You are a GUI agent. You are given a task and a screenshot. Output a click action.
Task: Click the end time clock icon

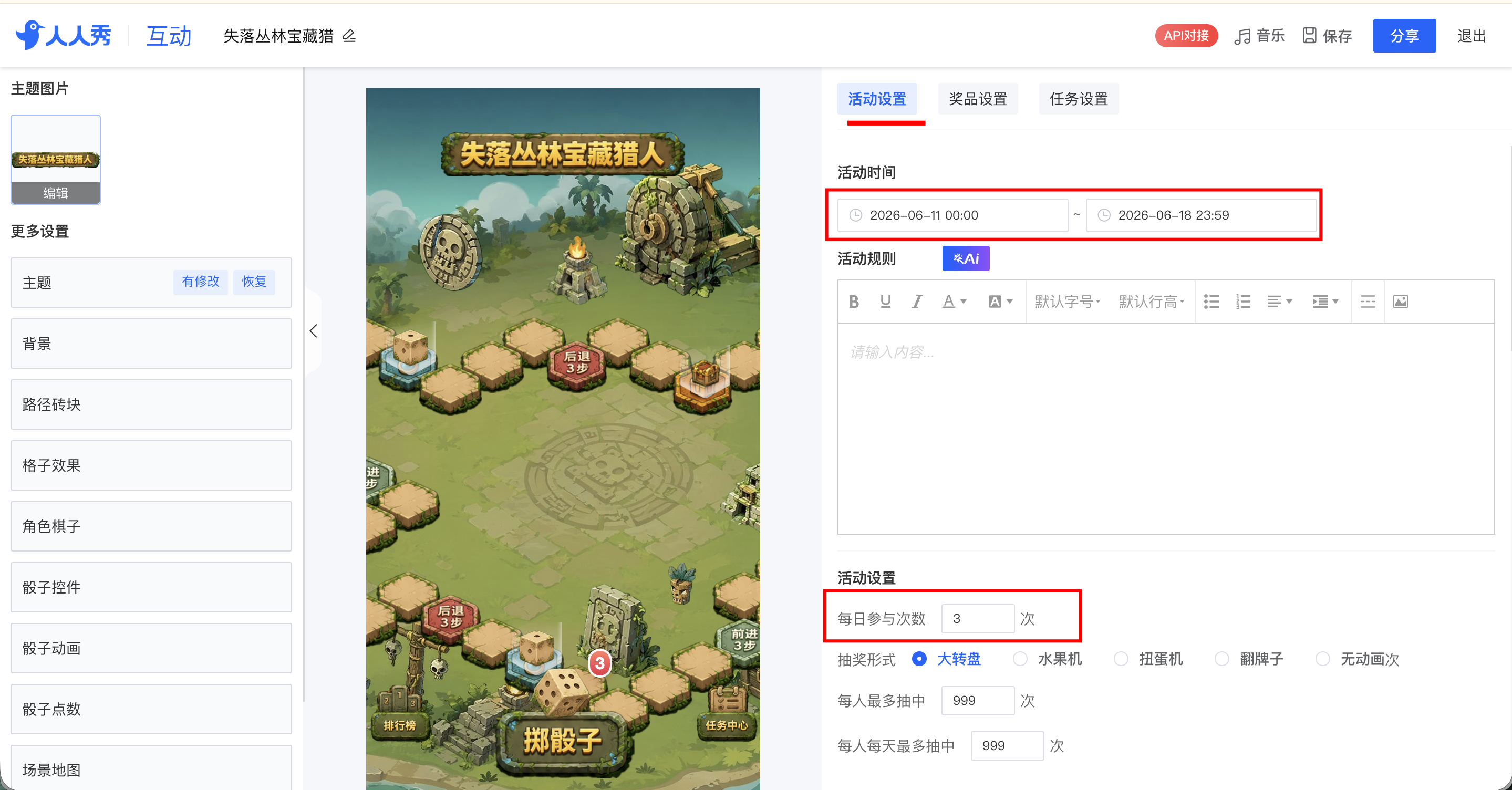point(1104,215)
